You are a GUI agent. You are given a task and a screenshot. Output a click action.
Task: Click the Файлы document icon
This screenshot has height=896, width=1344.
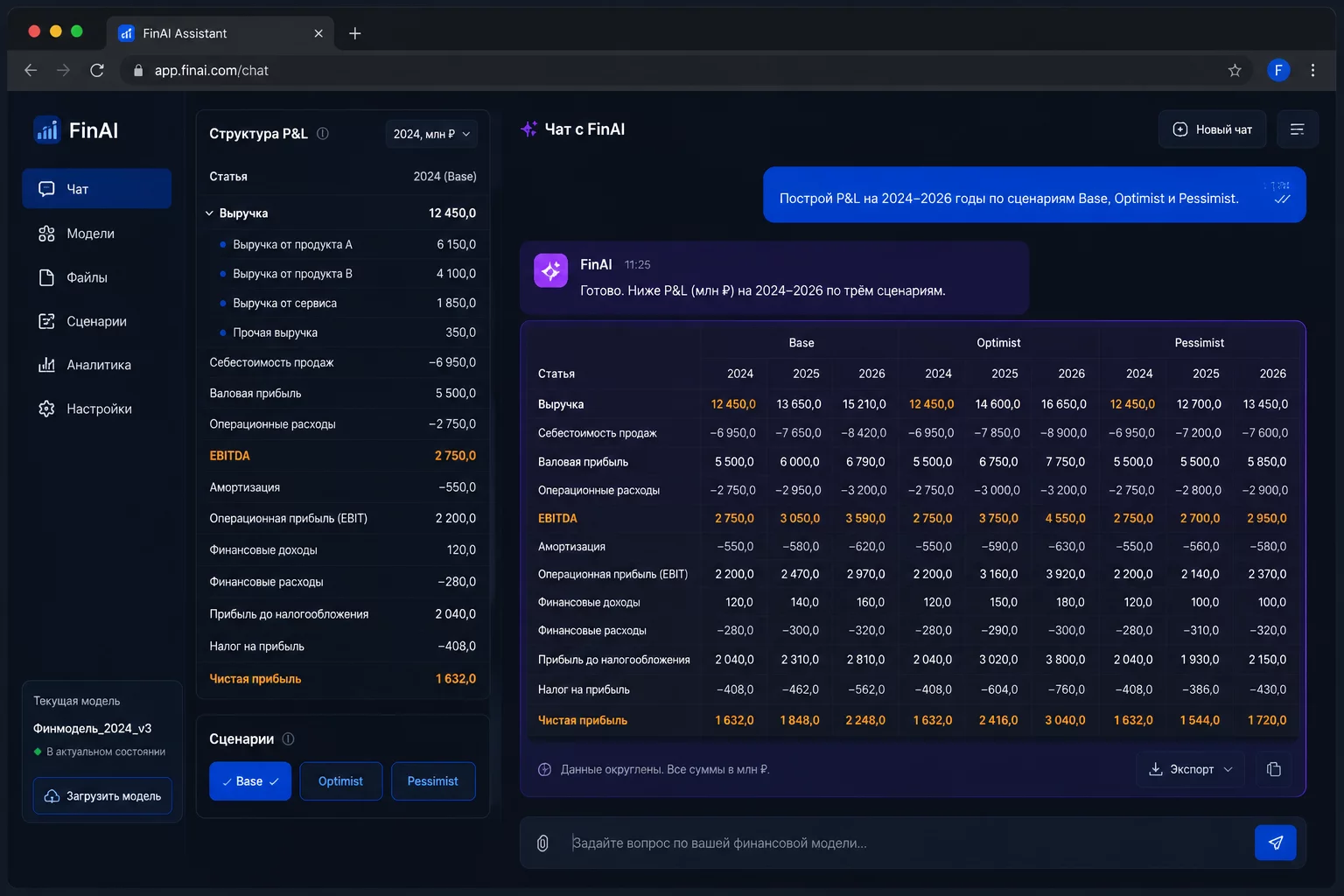[x=46, y=277]
